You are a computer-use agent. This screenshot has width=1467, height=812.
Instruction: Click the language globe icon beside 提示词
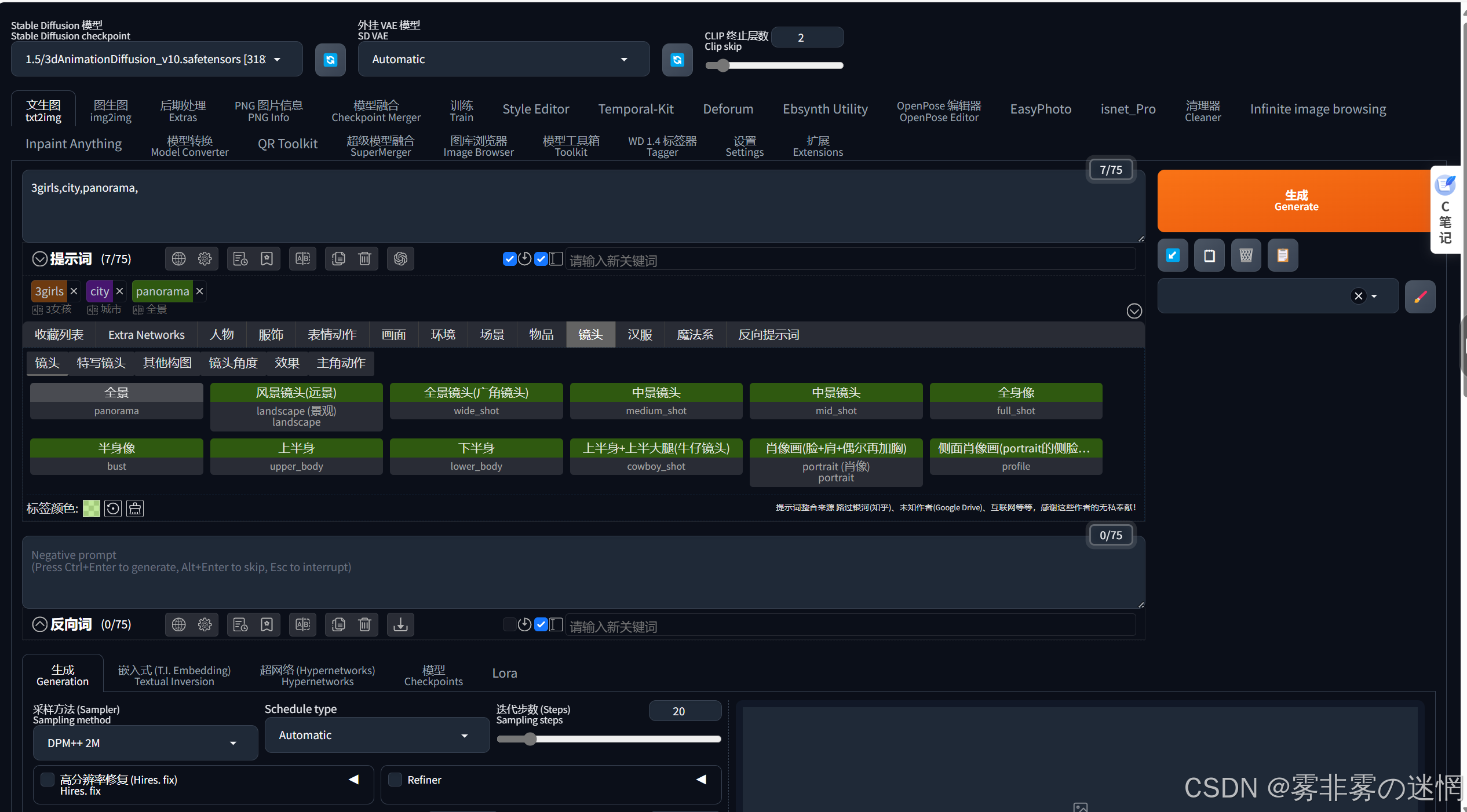coord(178,259)
